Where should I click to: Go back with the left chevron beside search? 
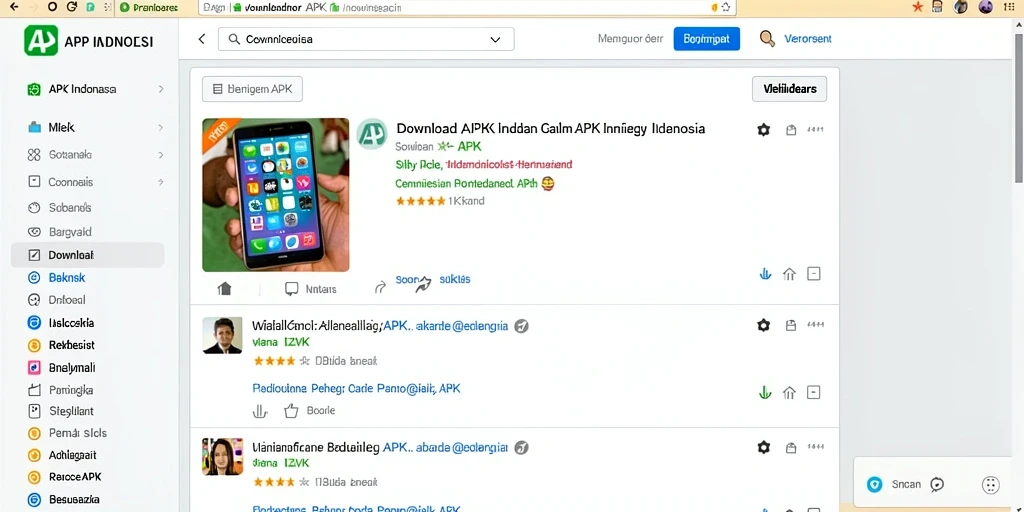point(202,39)
